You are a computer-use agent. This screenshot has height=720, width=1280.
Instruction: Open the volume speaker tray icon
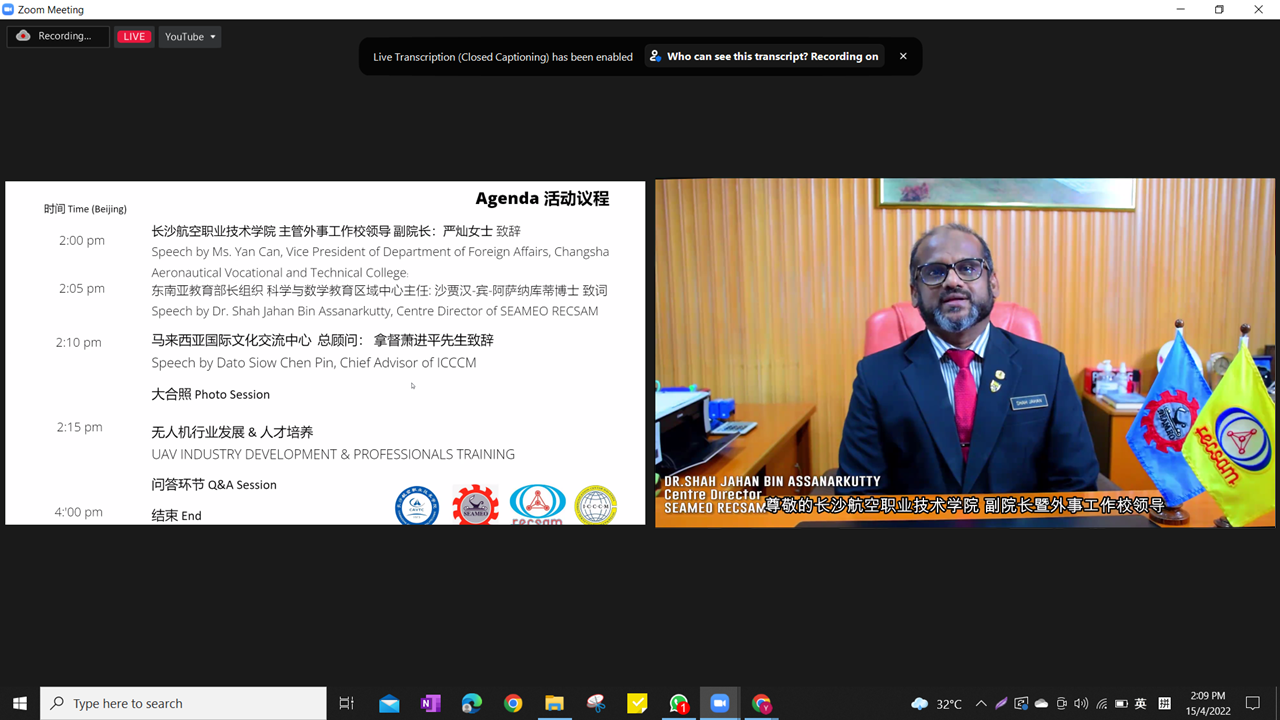(1081, 704)
